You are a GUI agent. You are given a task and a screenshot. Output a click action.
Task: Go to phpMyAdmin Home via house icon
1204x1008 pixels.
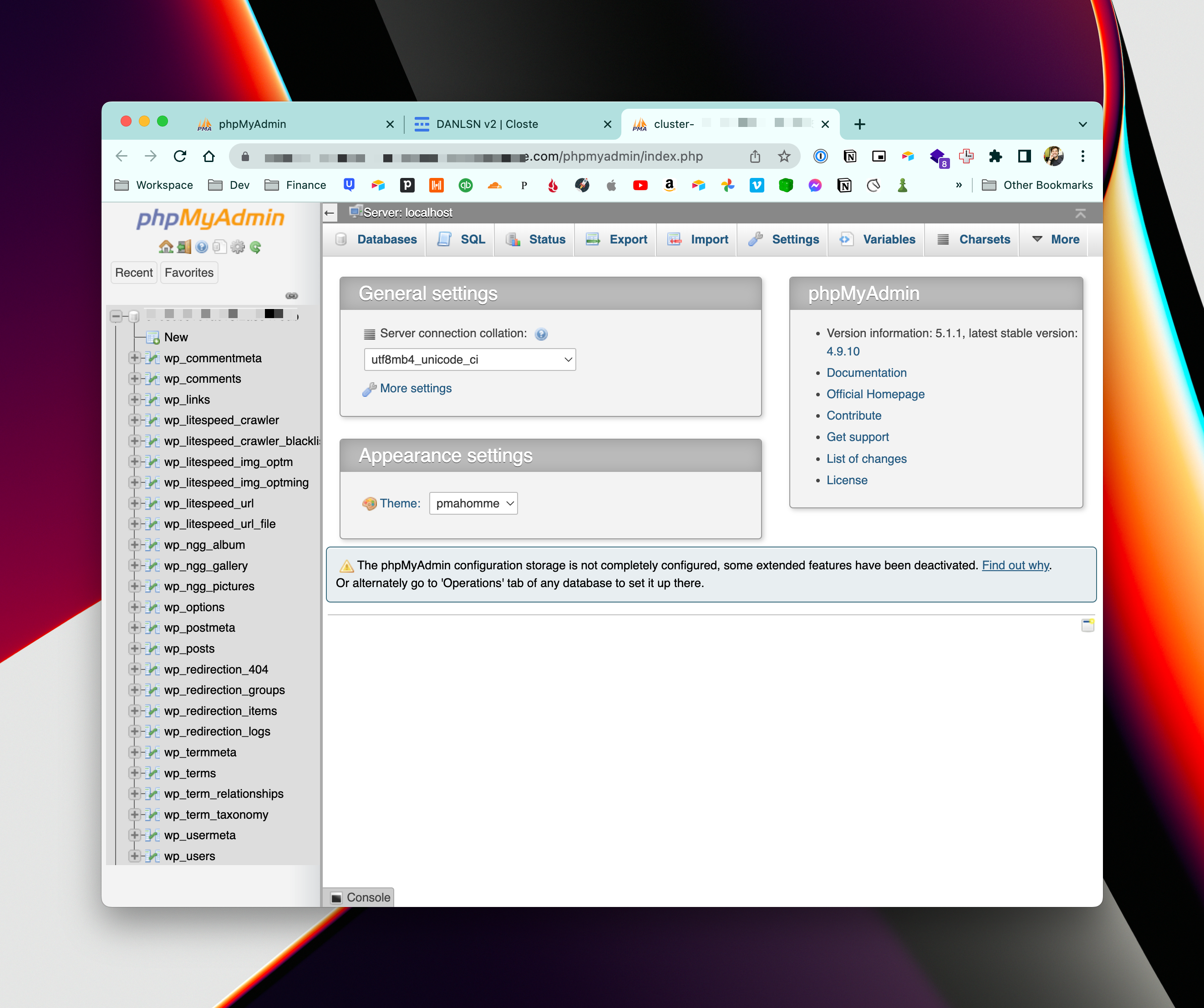click(166, 247)
